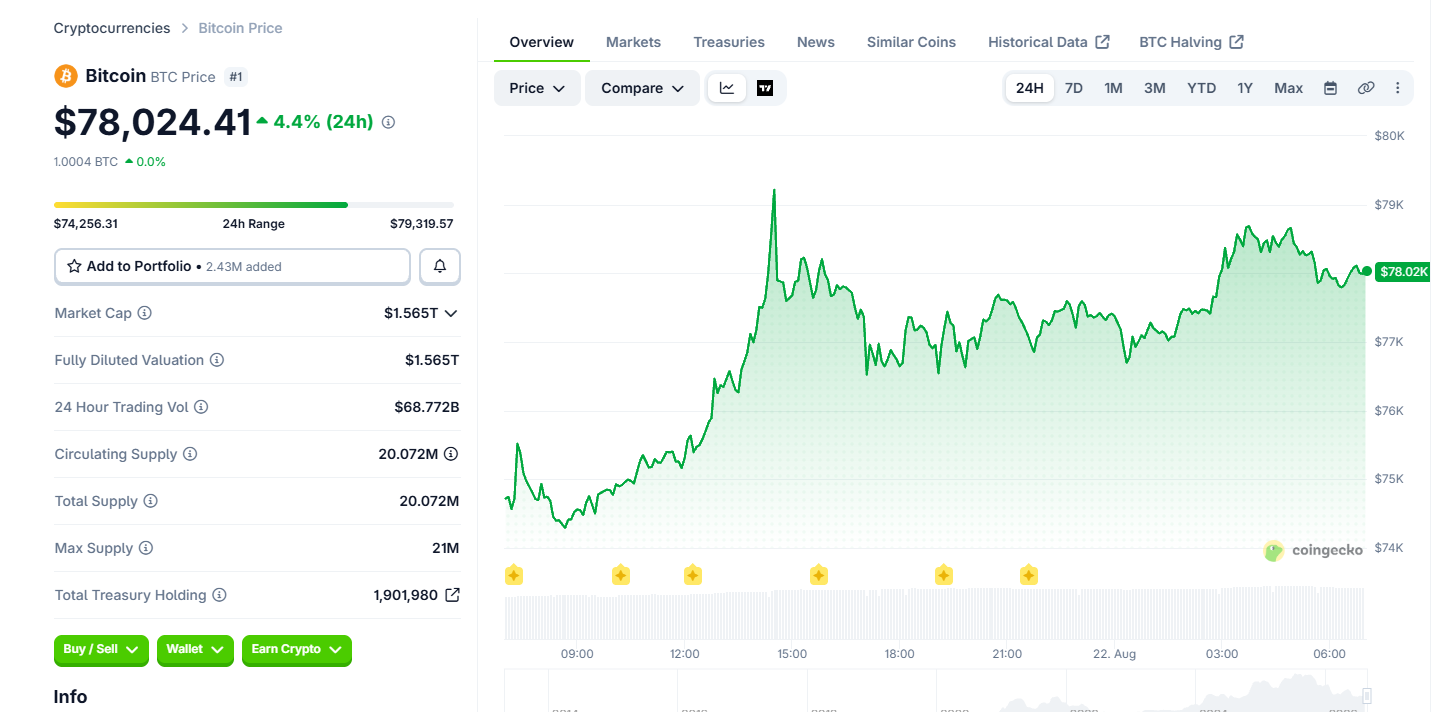Open Fully Diluted Valuation info icon
The height and width of the screenshot is (712, 1441).
coord(217,360)
